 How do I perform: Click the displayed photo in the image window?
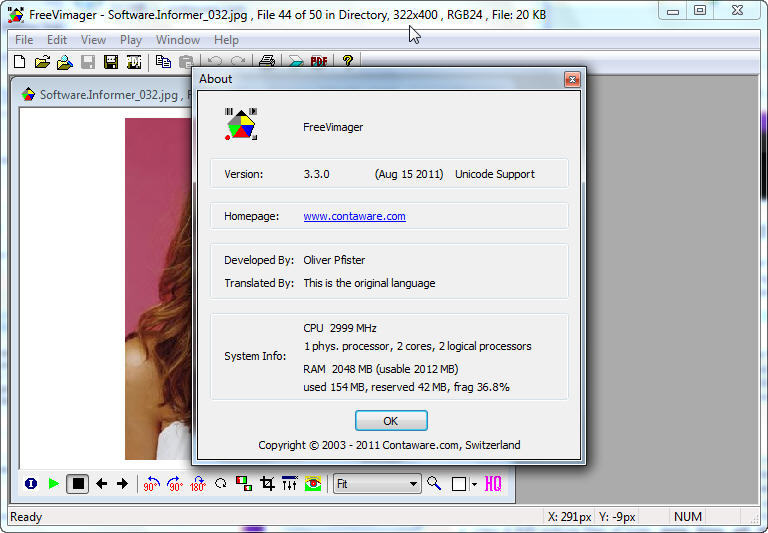point(158,289)
